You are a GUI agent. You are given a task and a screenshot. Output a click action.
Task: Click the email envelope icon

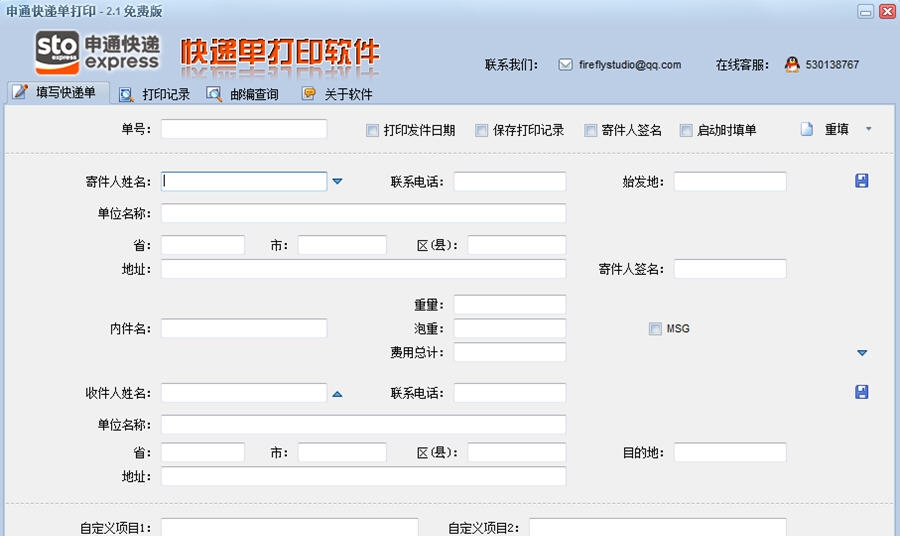tap(565, 65)
